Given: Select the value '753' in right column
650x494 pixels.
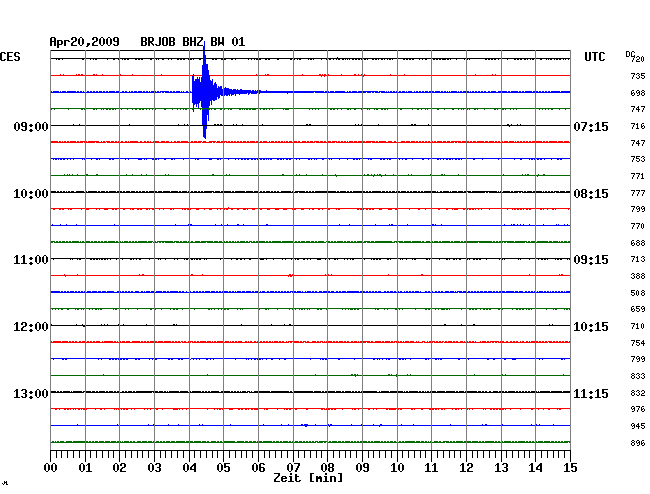Looking at the screenshot, I should pos(638,159).
